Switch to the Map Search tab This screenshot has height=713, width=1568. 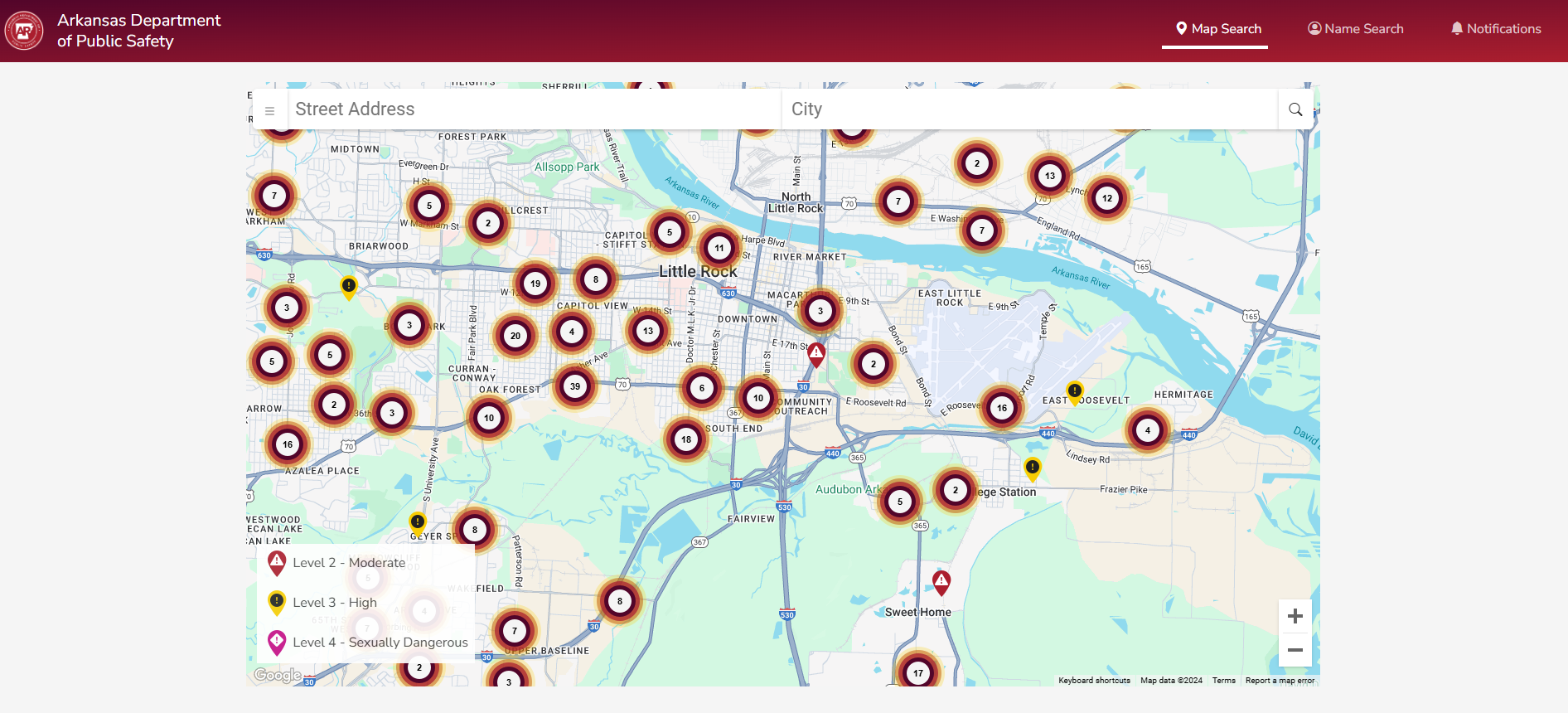[1217, 29]
